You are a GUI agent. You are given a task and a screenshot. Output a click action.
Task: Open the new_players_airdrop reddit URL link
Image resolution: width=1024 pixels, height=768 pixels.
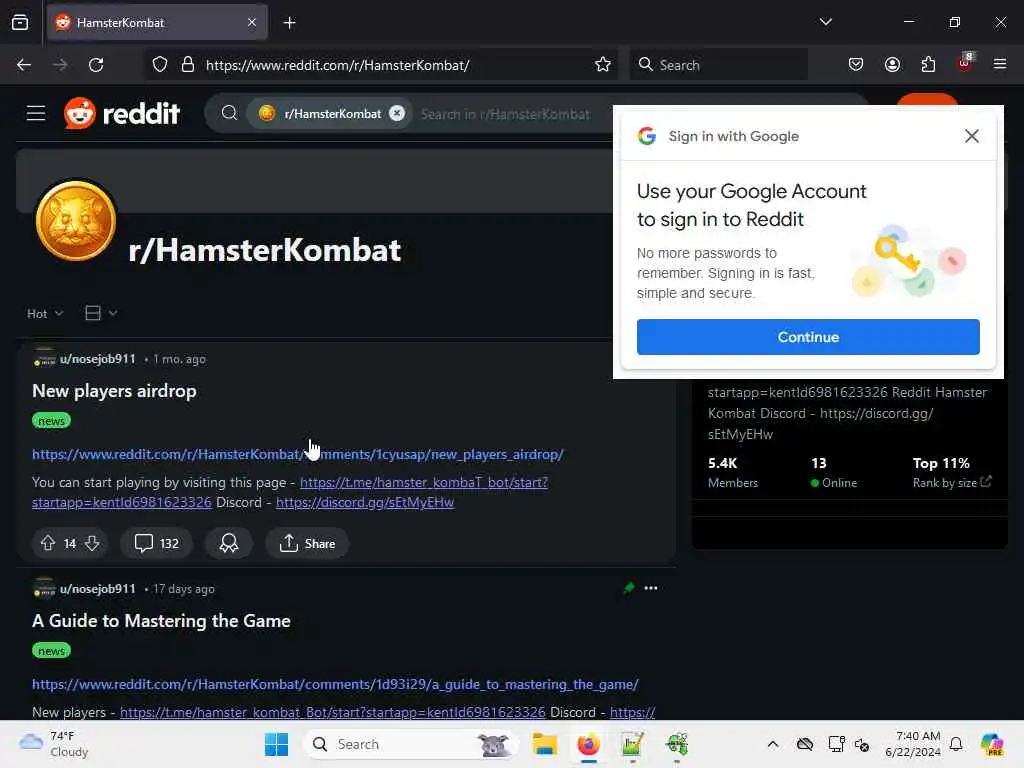pyautogui.click(x=298, y=454)
